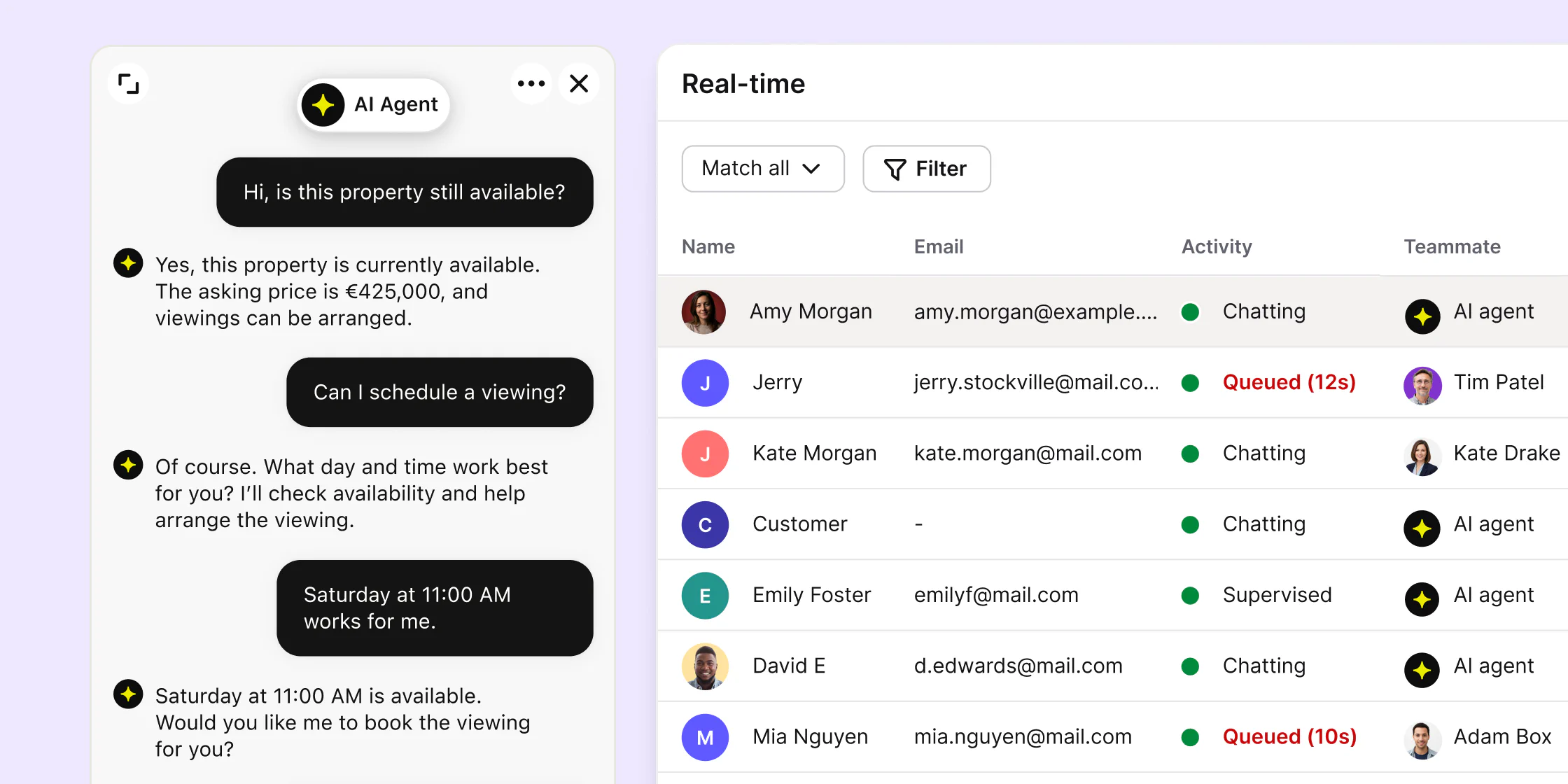
Task: Click AI star icon beside 'Saturday at 11:00 AM is available'
Action: pos(128,694)
